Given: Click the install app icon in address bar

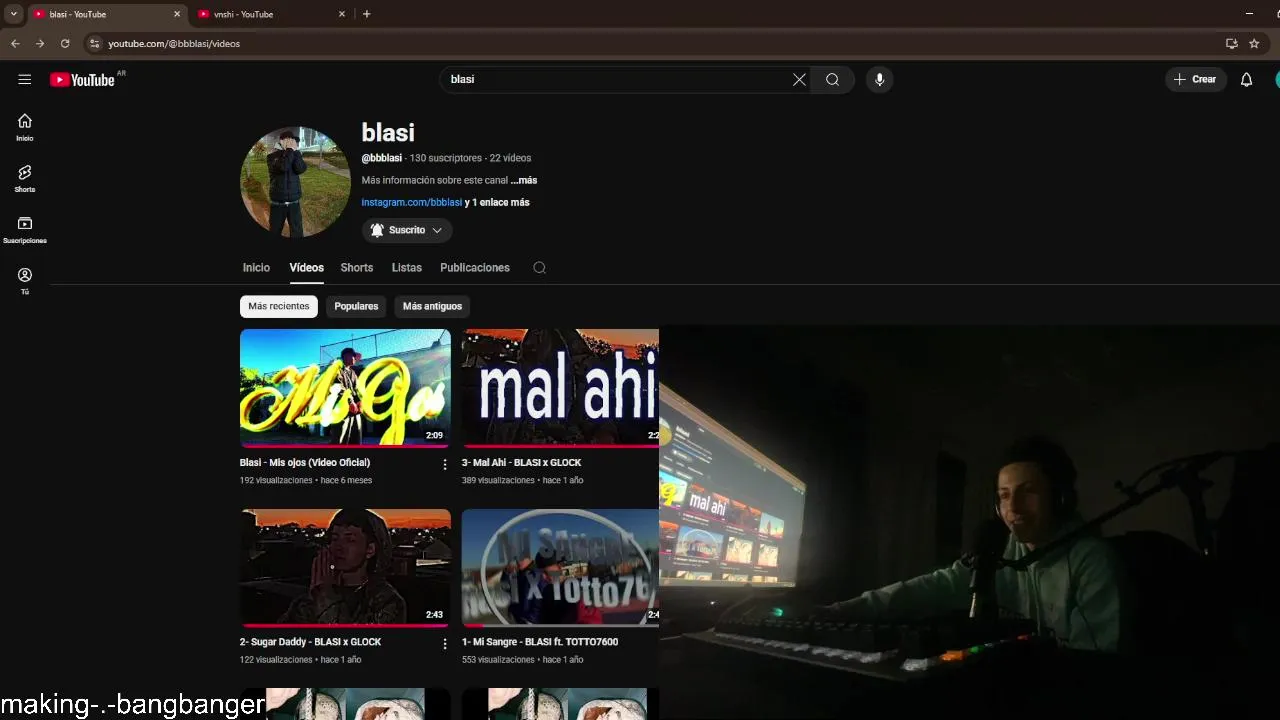Looking at the screenshot, I should click(x=1232, y=43).
